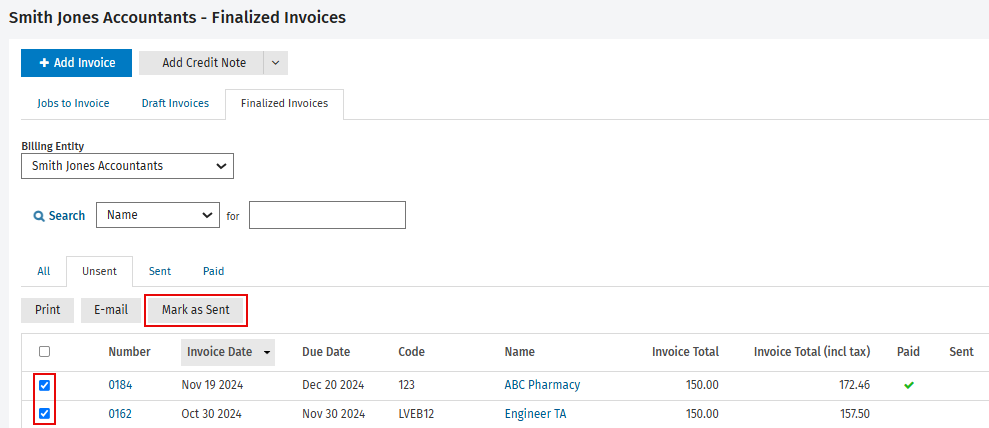Focus the search text input field
Image resolution: width=989 pixels, height=428 pixels.
coord(327,215)
